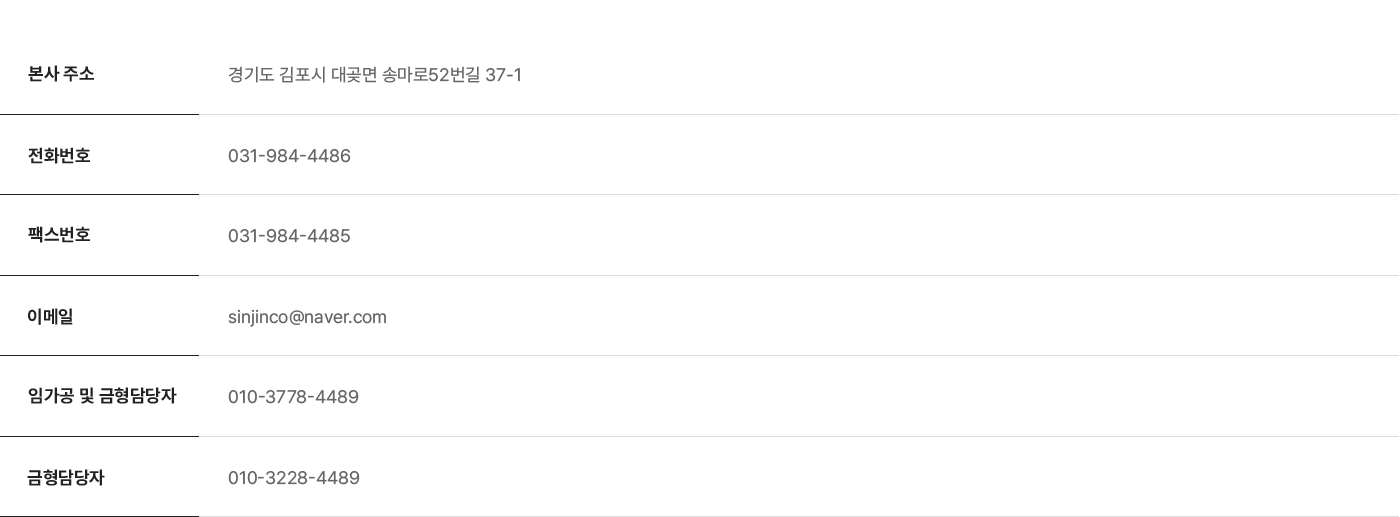Screen dimensions: 1400x517
Task: Click 금형담당자 in the 임가공 및 label
Action: [x=138, y=396]
